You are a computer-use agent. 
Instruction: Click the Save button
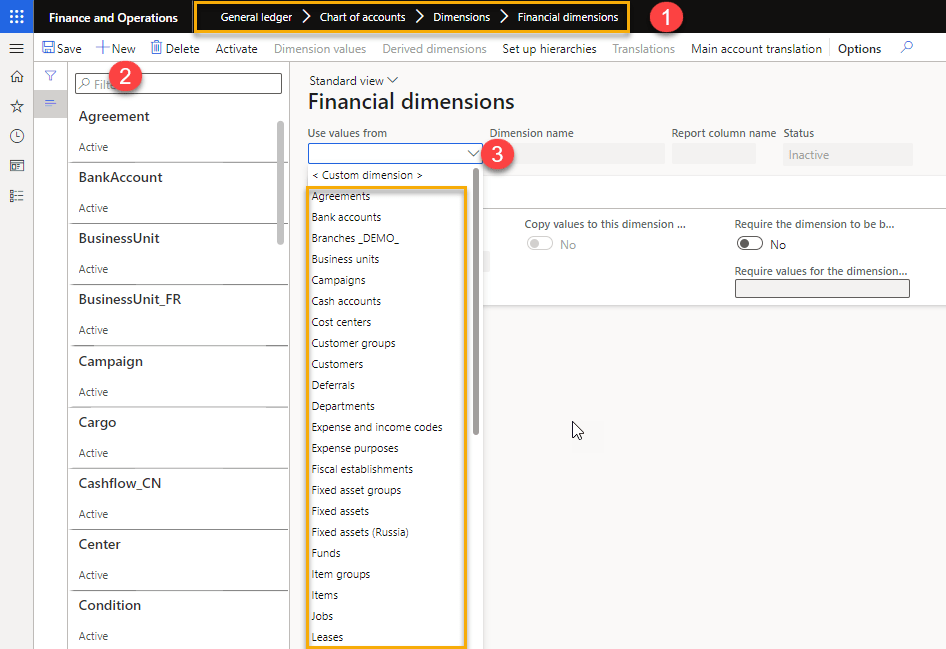point(62,48)
